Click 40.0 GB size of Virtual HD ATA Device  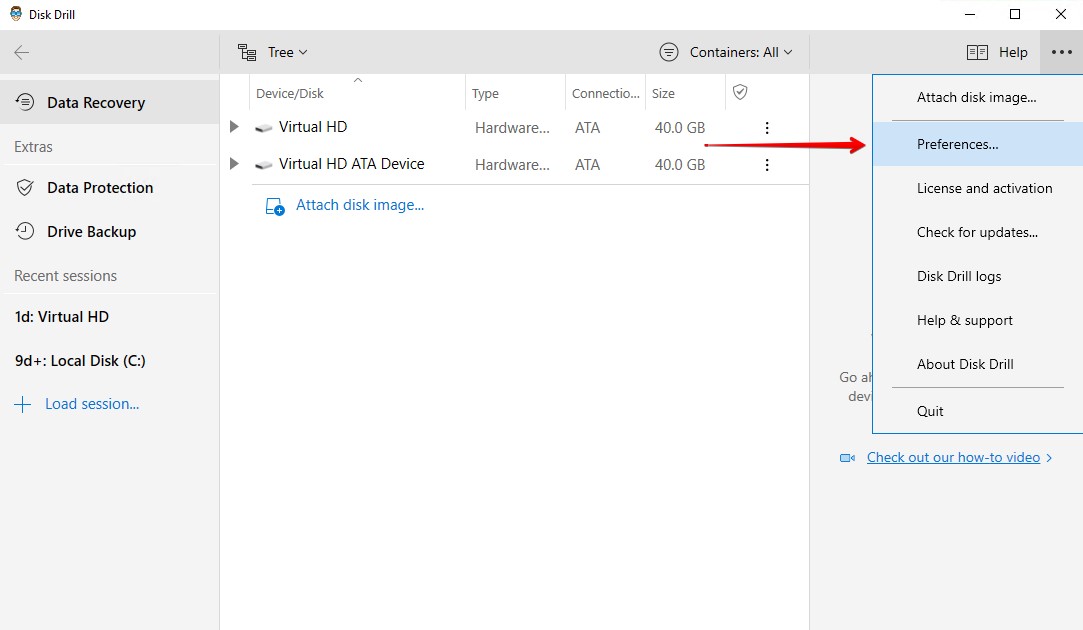click(x=680, y=165)
